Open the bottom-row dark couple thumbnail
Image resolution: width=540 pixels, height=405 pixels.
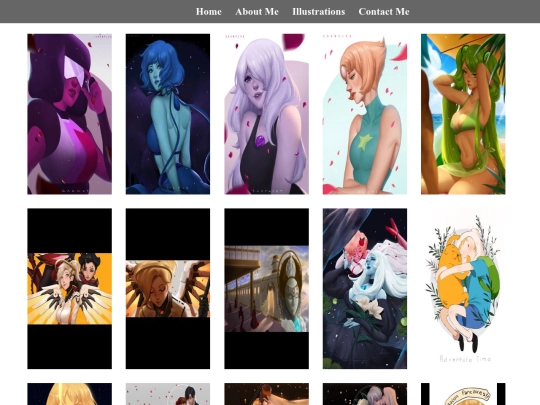365,394
